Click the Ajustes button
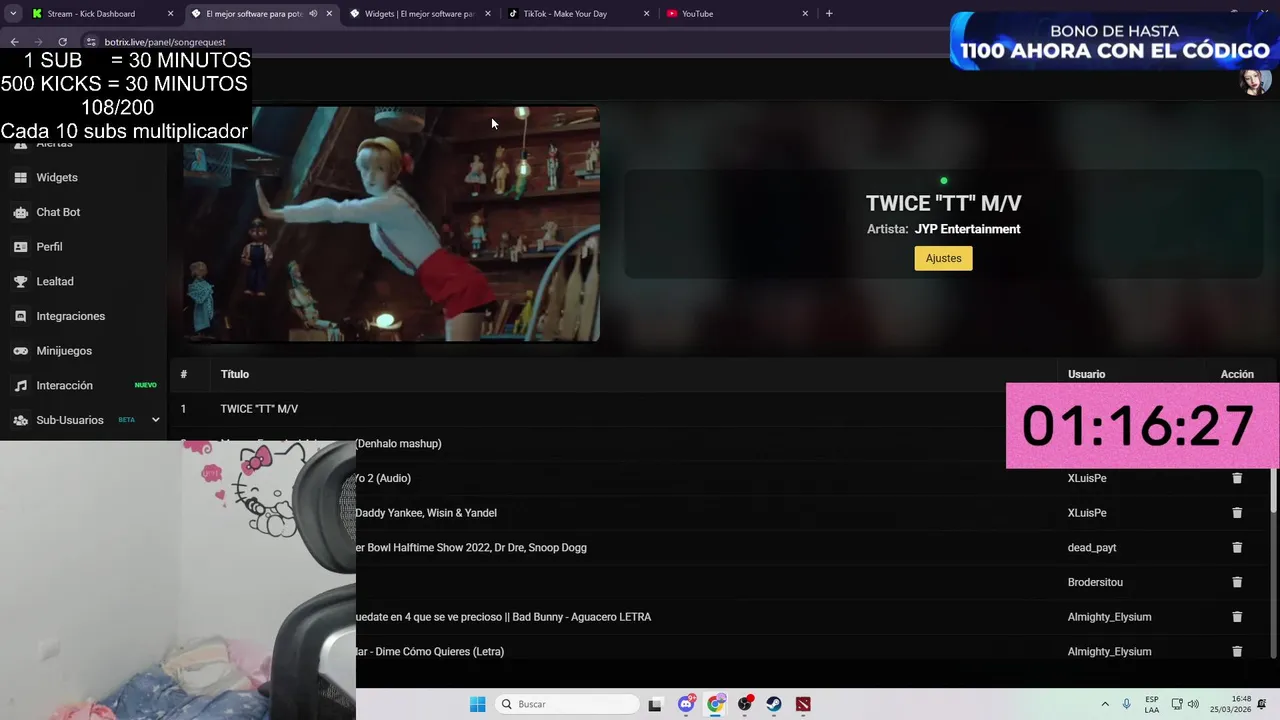The width and height of the screenshot is (1280, 720). click(x=943, y=258)
